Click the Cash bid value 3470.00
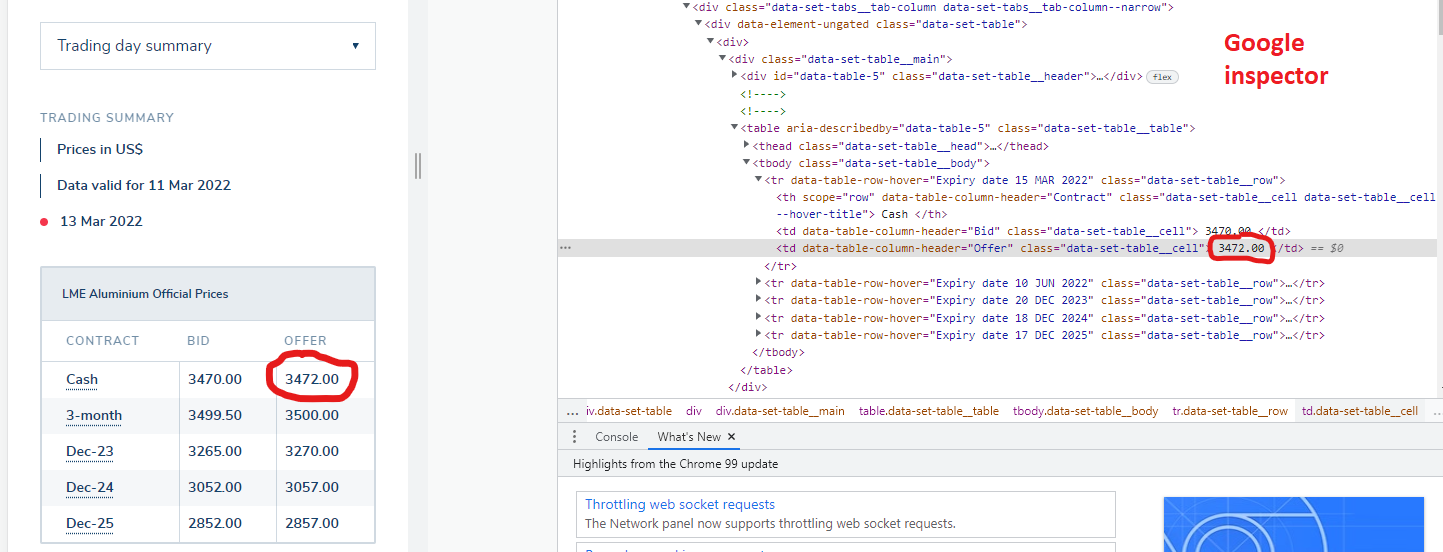The height and width of the screenshot is (552, 1443). pos(214,380)
